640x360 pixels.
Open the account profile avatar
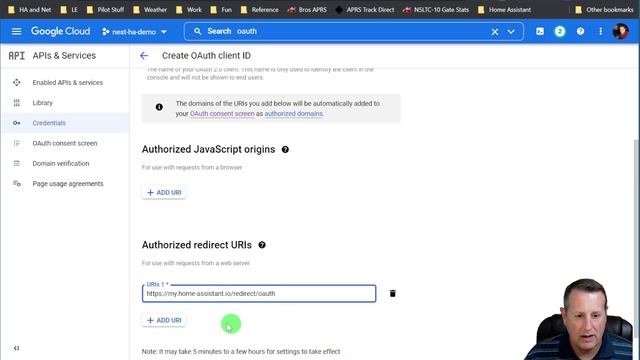(x=620, y=31)
